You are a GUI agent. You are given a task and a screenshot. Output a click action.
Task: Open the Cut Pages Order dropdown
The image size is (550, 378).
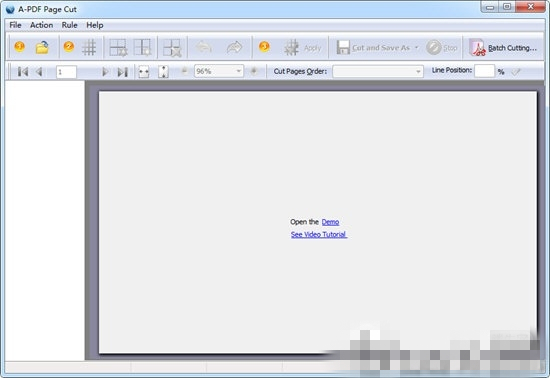418,72
